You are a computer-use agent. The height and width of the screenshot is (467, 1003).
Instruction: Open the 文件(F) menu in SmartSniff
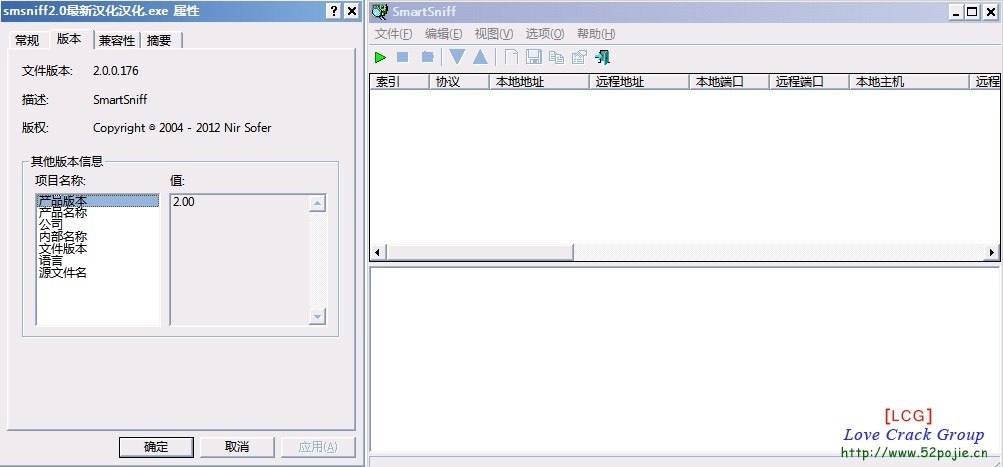point(393,34)
